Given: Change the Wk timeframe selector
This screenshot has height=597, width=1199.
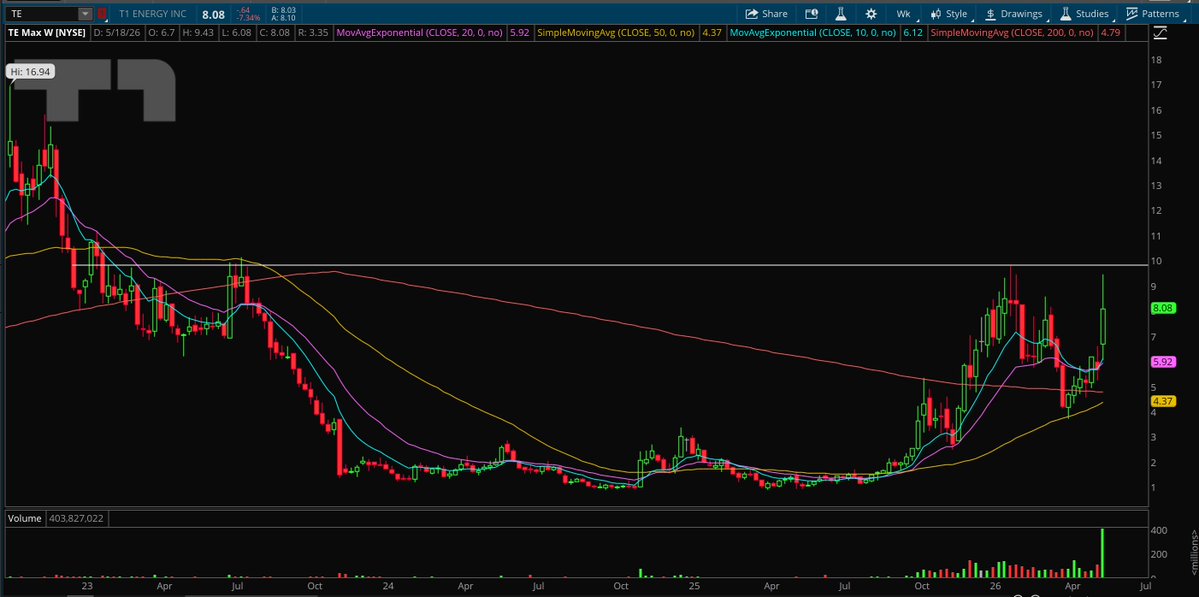Looking at the screenshot, I should point(903,14).
